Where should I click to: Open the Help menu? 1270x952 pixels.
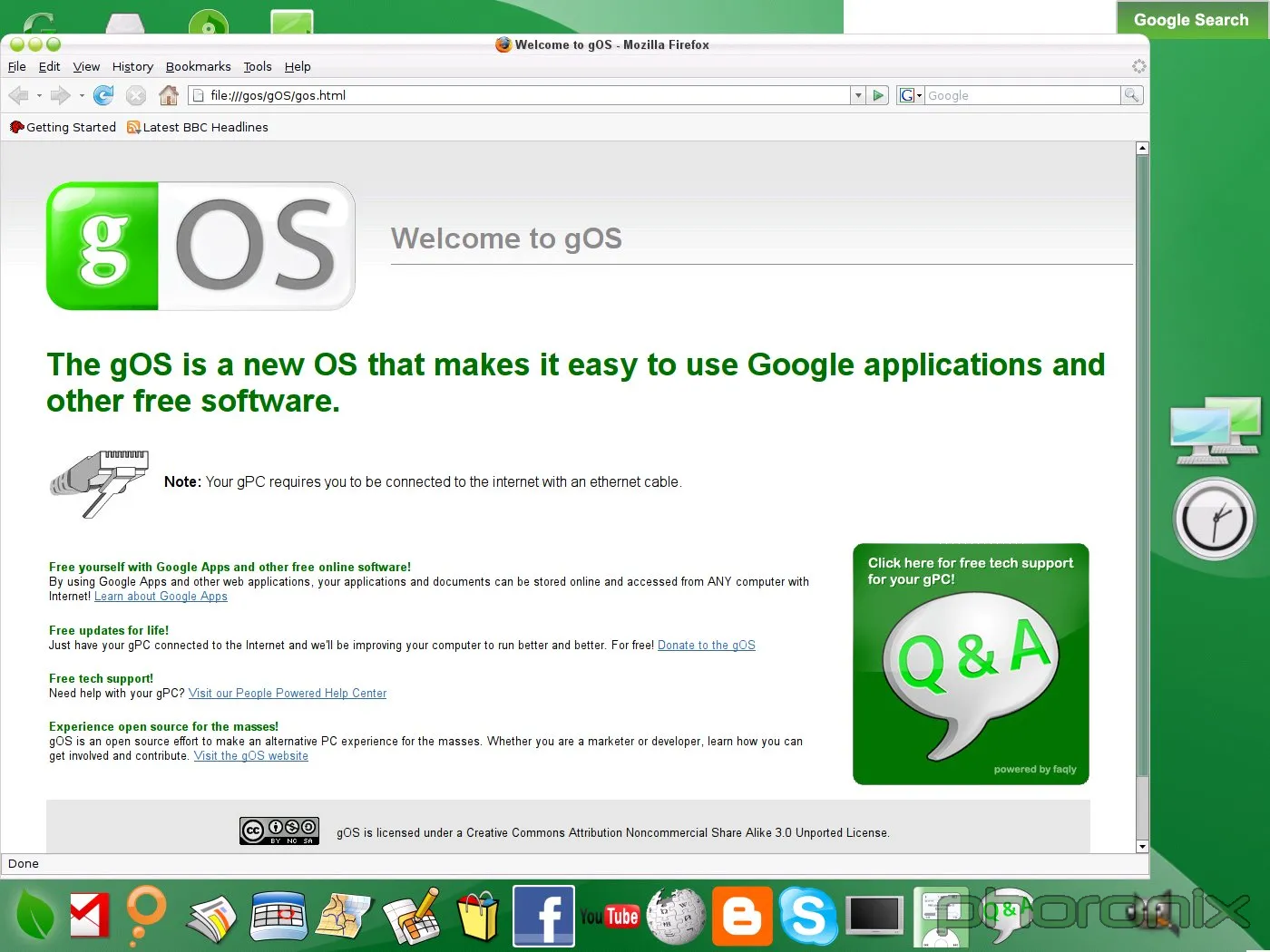(x=298, y=66)
